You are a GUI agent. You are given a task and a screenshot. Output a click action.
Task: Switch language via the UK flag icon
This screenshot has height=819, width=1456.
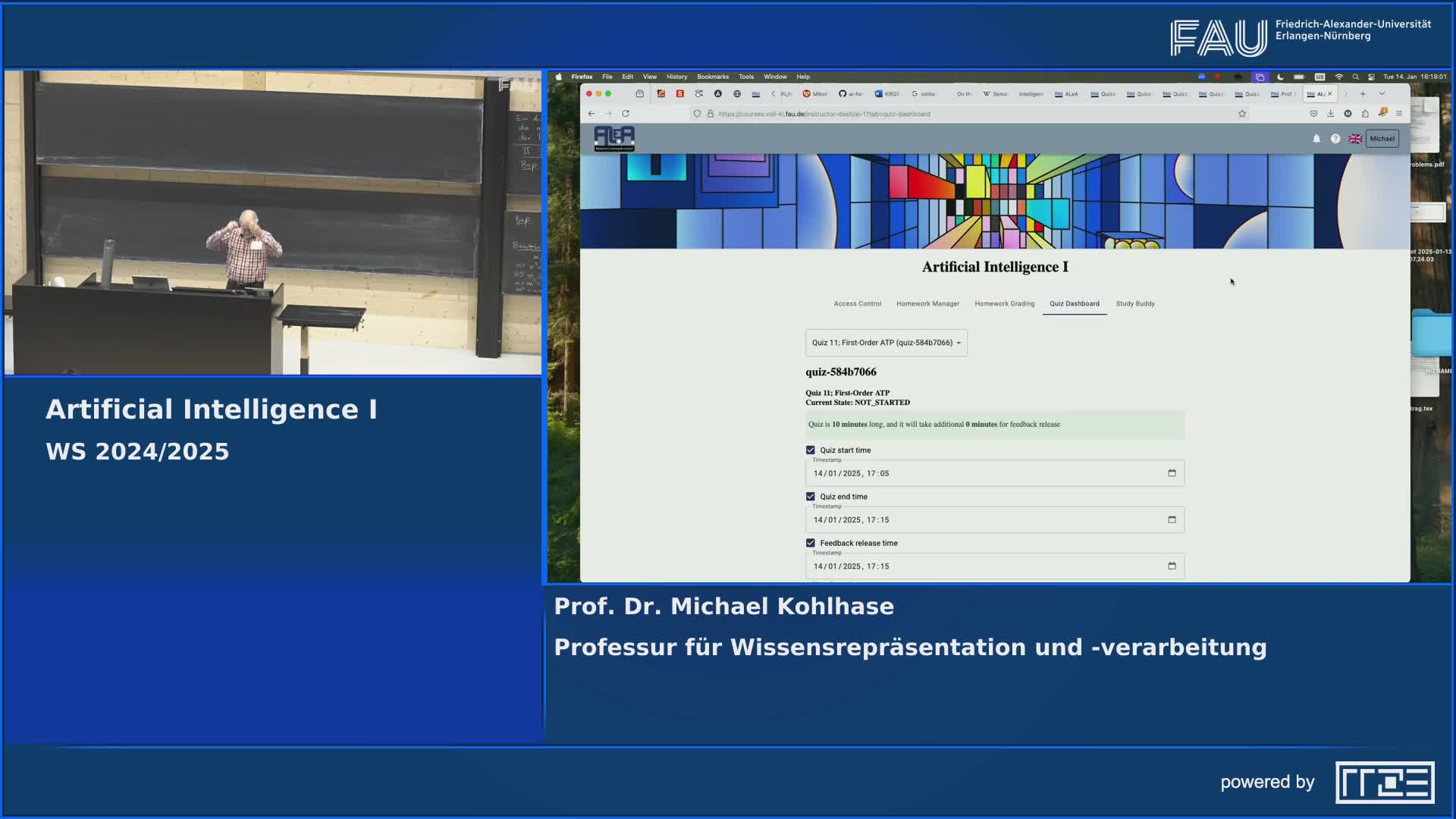point(1354,139)
